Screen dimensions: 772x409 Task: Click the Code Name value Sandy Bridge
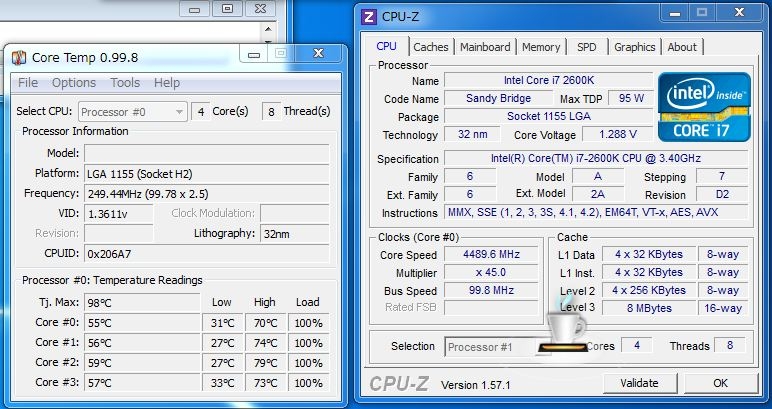[x=498, y=98]
